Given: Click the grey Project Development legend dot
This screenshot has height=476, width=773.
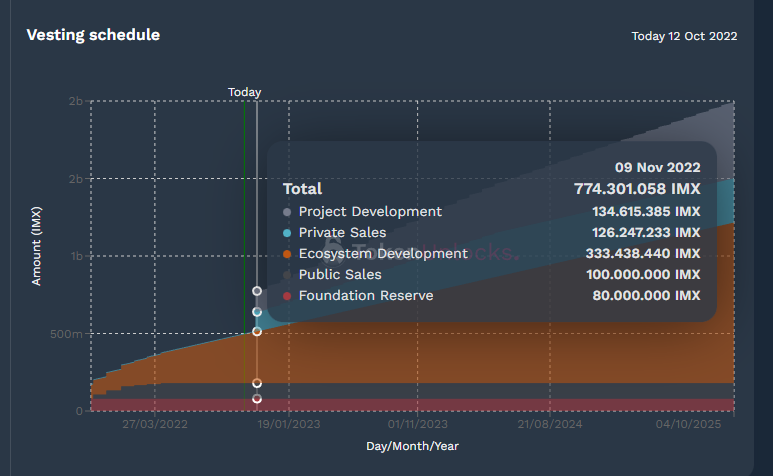Looking at the screenshot, I should point(288,212).
